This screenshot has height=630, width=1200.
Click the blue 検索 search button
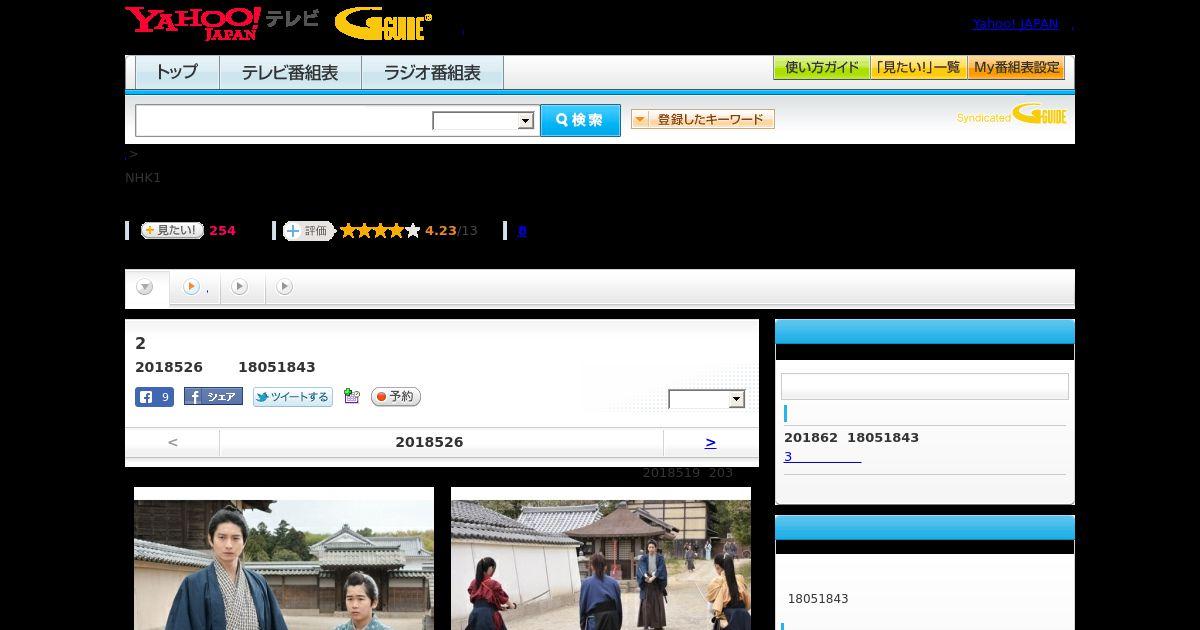(x=580, y=120)
